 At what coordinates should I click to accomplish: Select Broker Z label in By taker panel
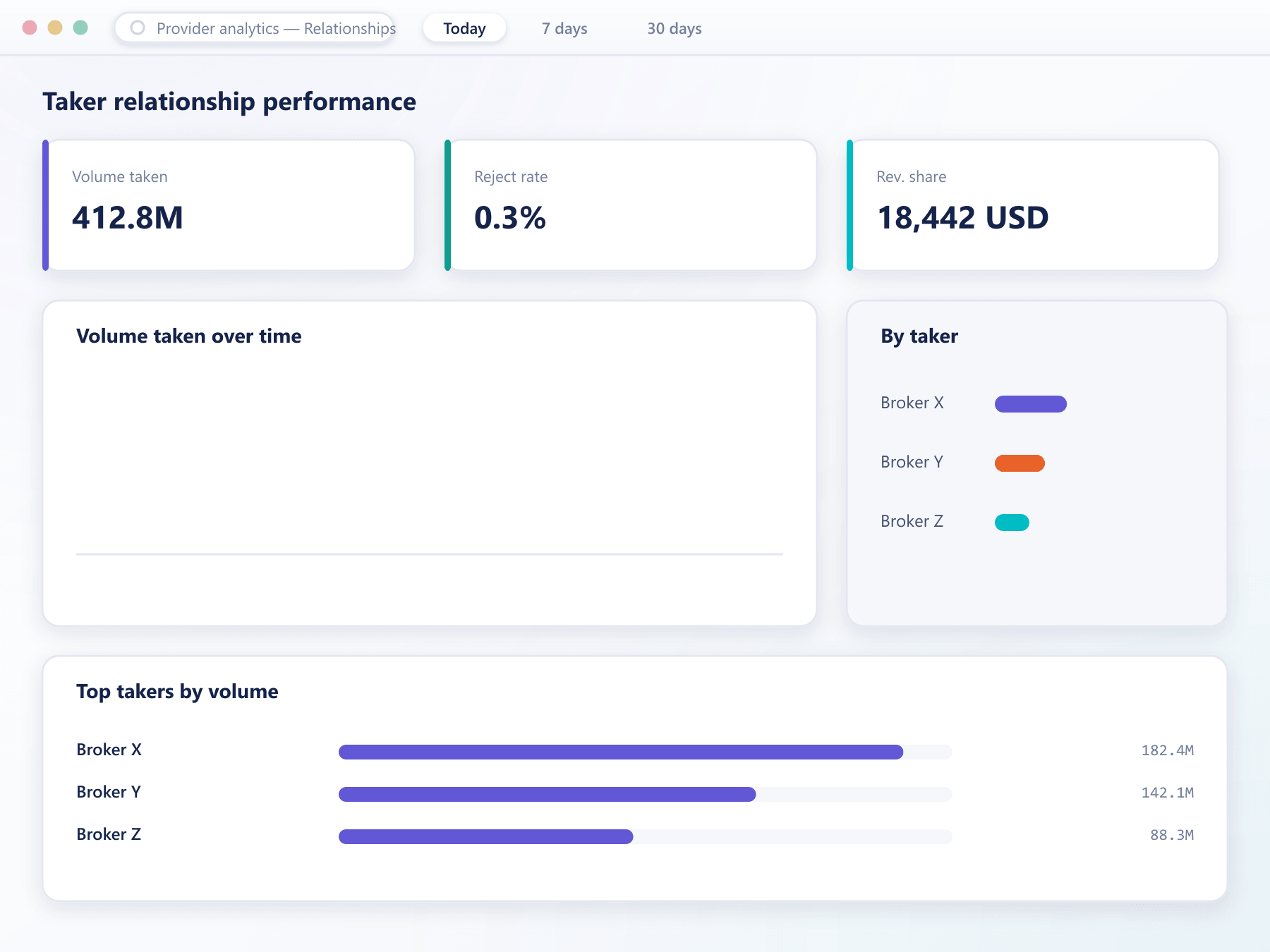point(912,521)
